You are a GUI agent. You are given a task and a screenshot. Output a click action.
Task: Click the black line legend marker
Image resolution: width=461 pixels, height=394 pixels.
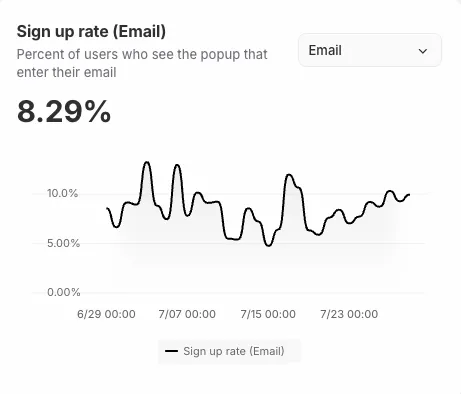[x=171, y=351]
